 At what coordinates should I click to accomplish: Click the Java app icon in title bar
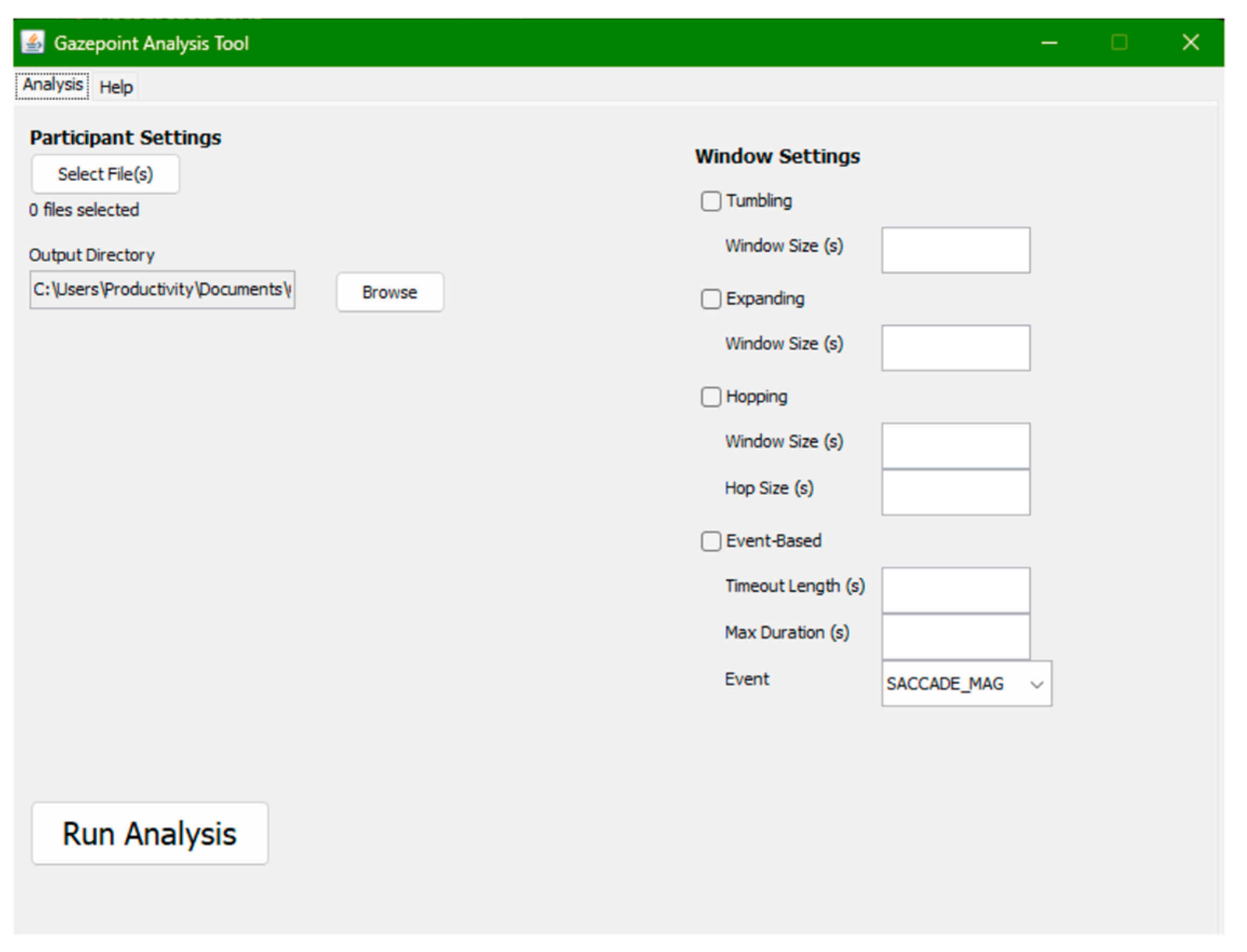pyautogui.click(x=32, y=43)
